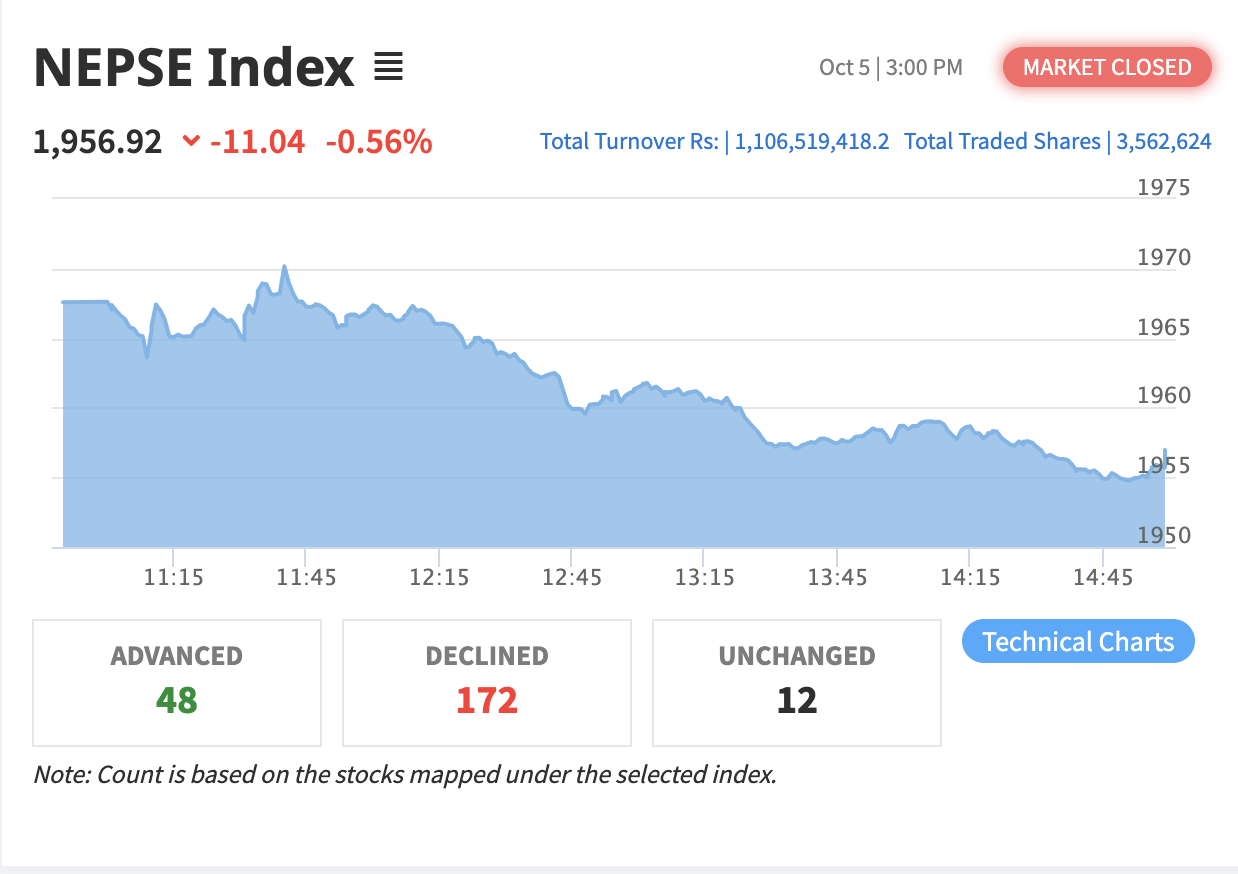This screenshot has height=874, width=1238.
Task: Select the DECLINED stocks count box
Action: point(487,682)
